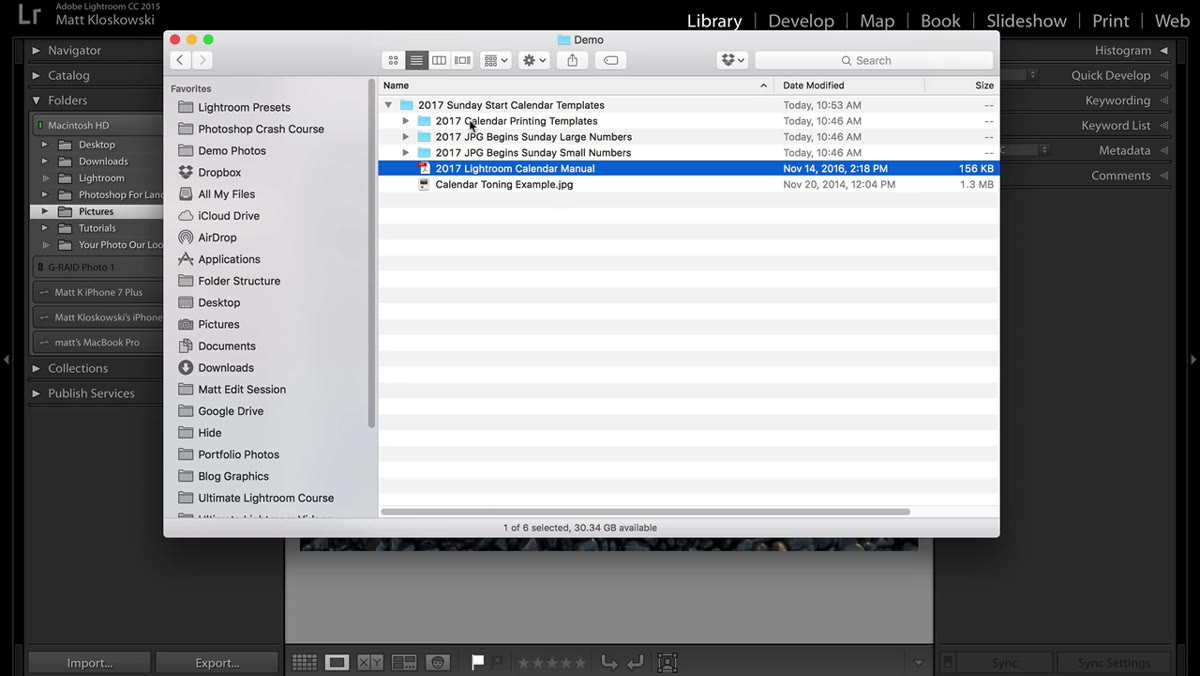Sort Finder list by Name column

pos(576,86)
